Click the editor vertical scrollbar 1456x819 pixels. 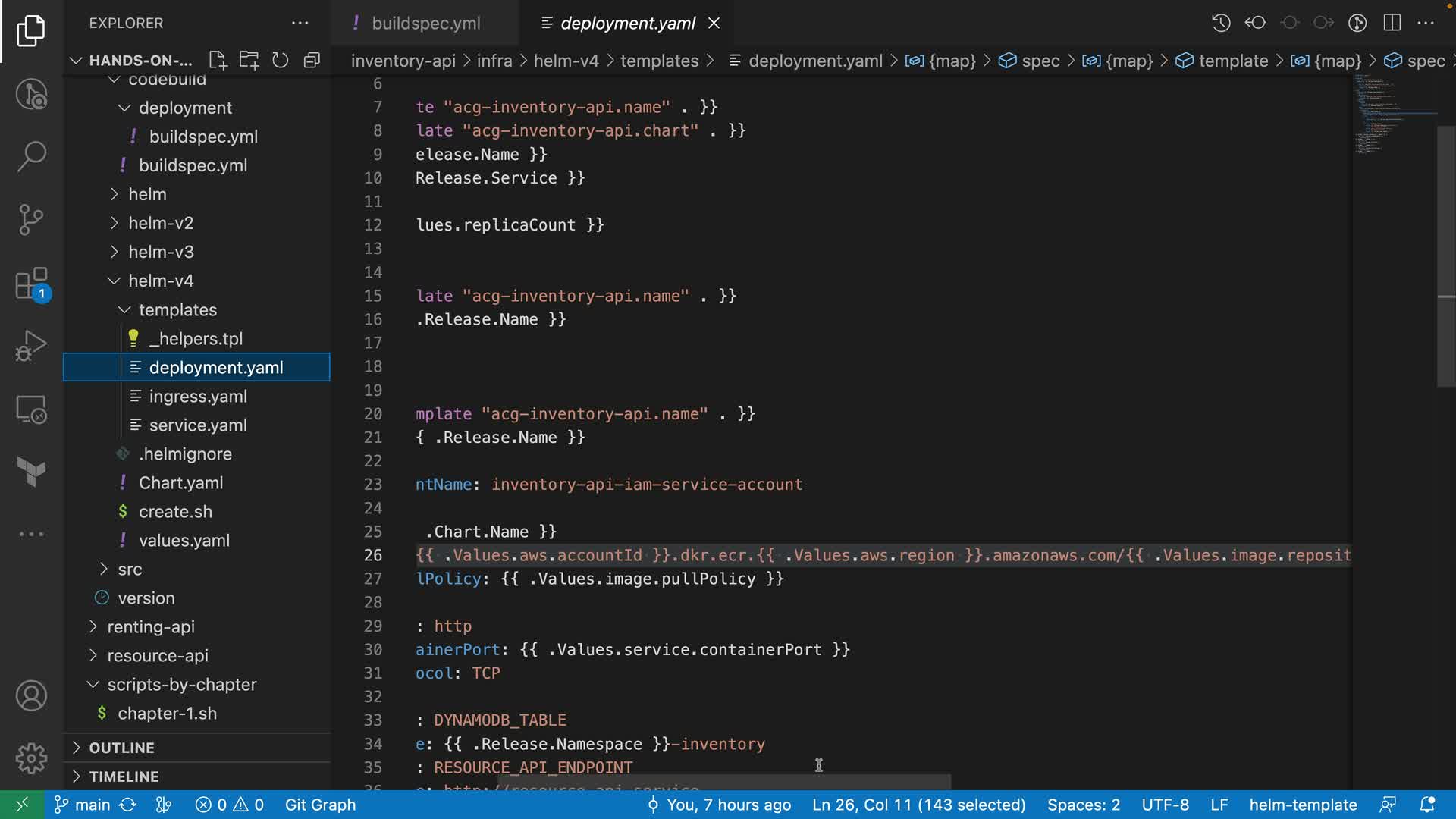click(1445, 258)
